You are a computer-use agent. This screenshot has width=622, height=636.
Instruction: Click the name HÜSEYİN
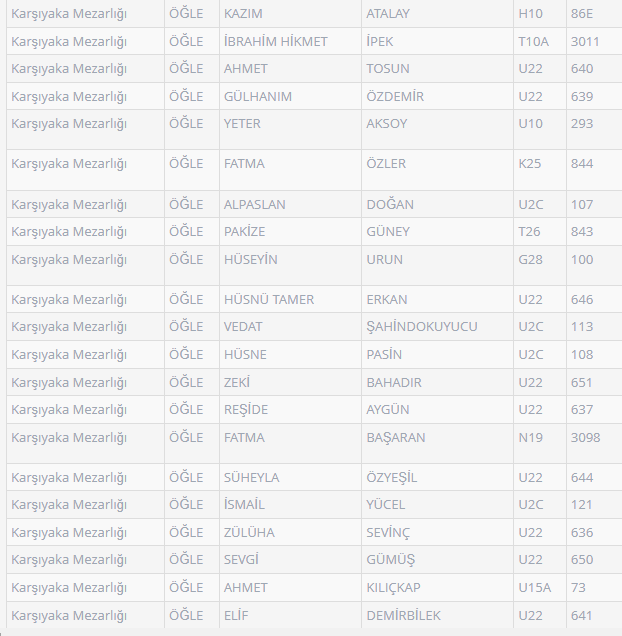(251, 260)
